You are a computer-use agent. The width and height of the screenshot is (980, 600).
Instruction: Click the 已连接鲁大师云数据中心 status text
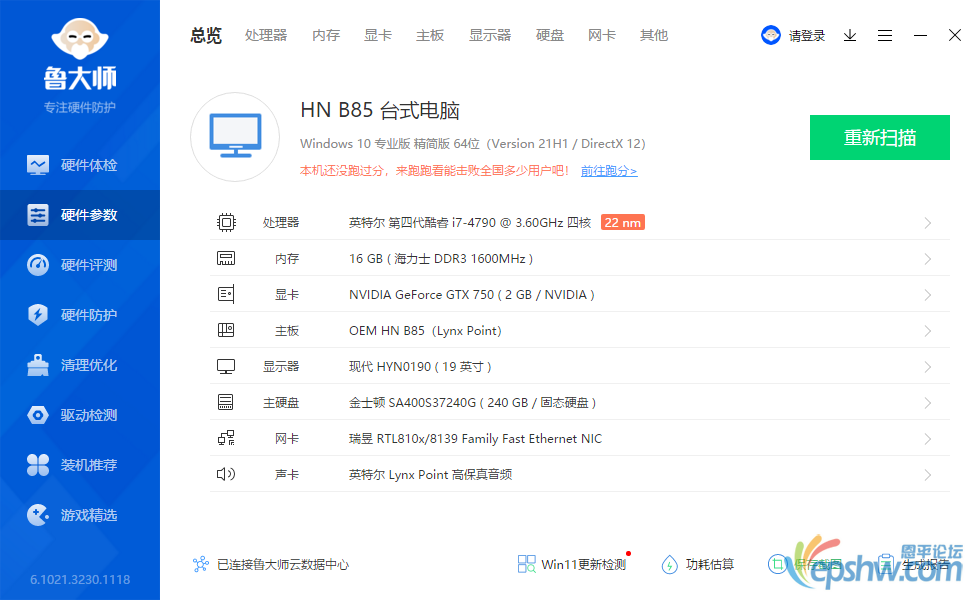283,564
